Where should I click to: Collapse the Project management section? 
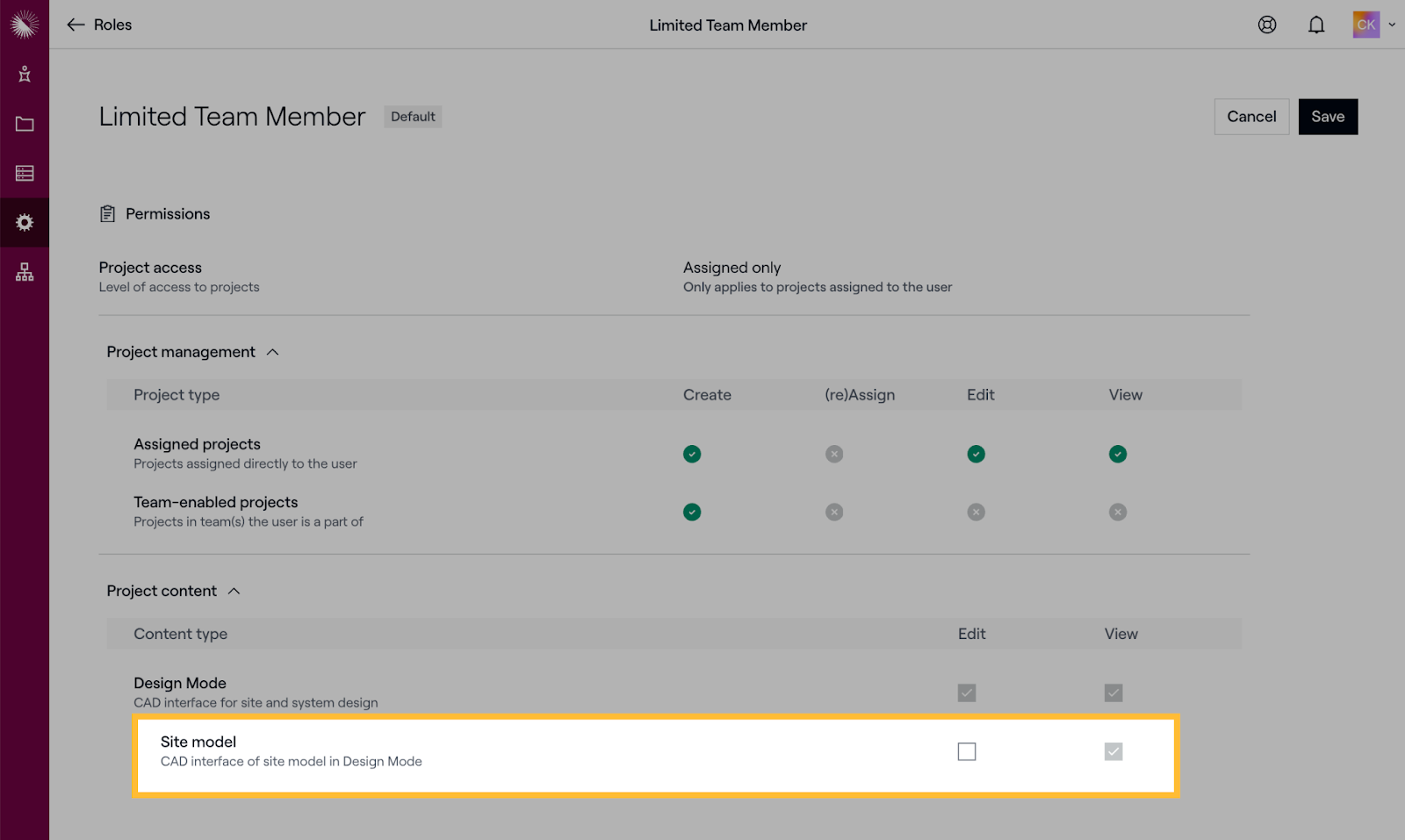(x=272, y=352)
